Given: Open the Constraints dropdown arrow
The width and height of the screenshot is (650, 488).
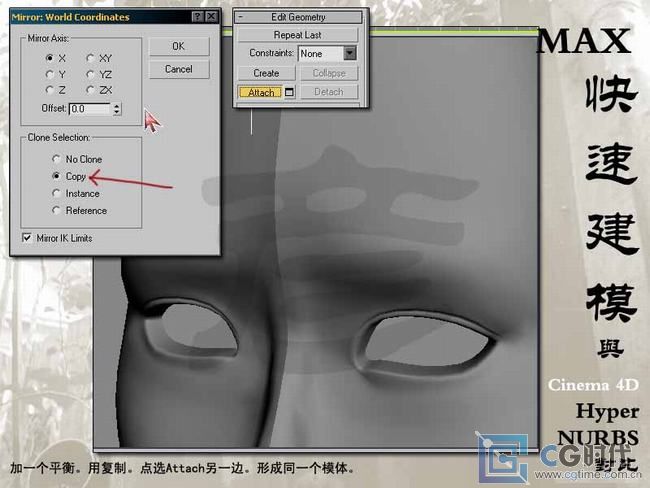Looking at the screenshot, I should (x=350, y=53).
